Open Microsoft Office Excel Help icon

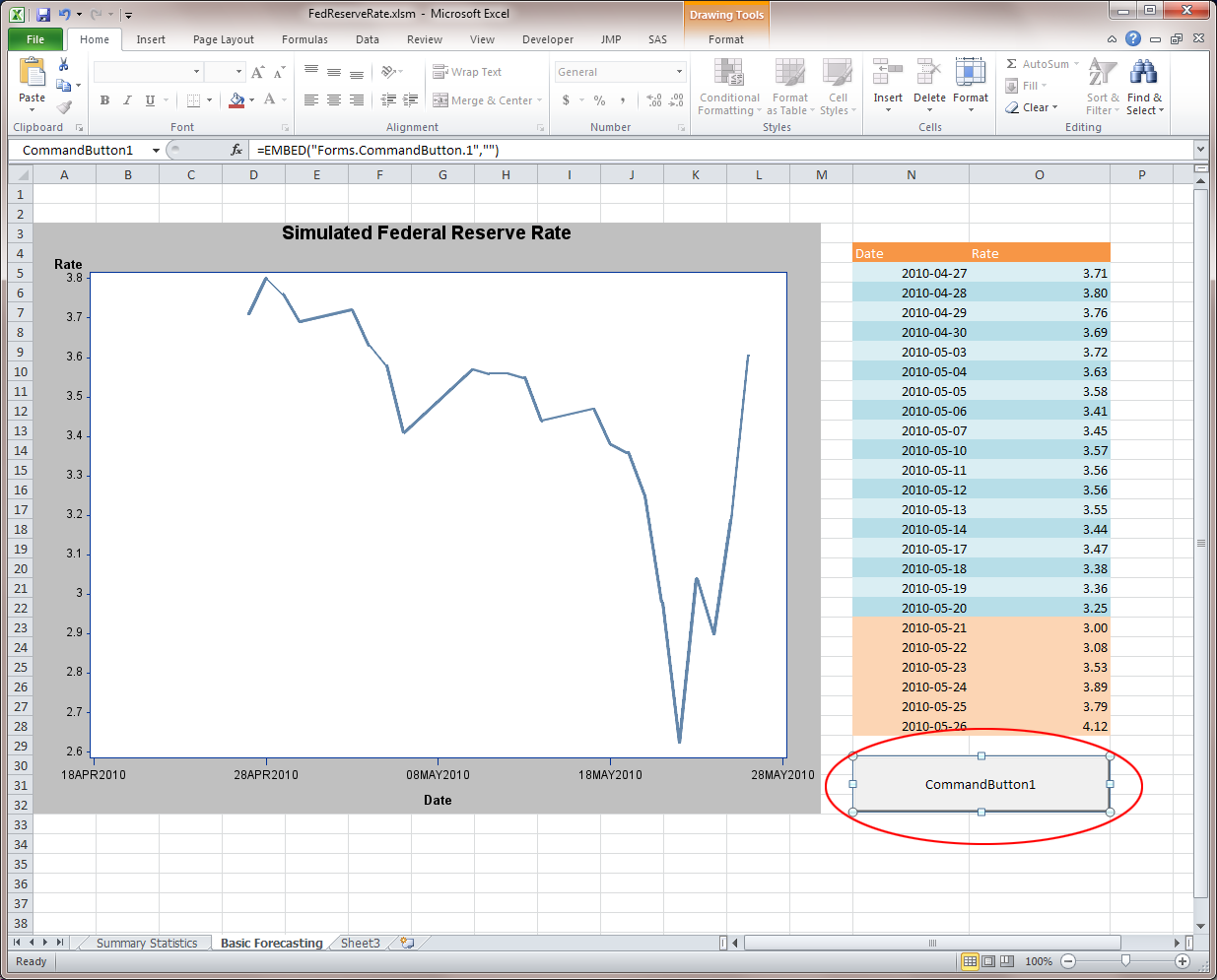point(1133,39)
